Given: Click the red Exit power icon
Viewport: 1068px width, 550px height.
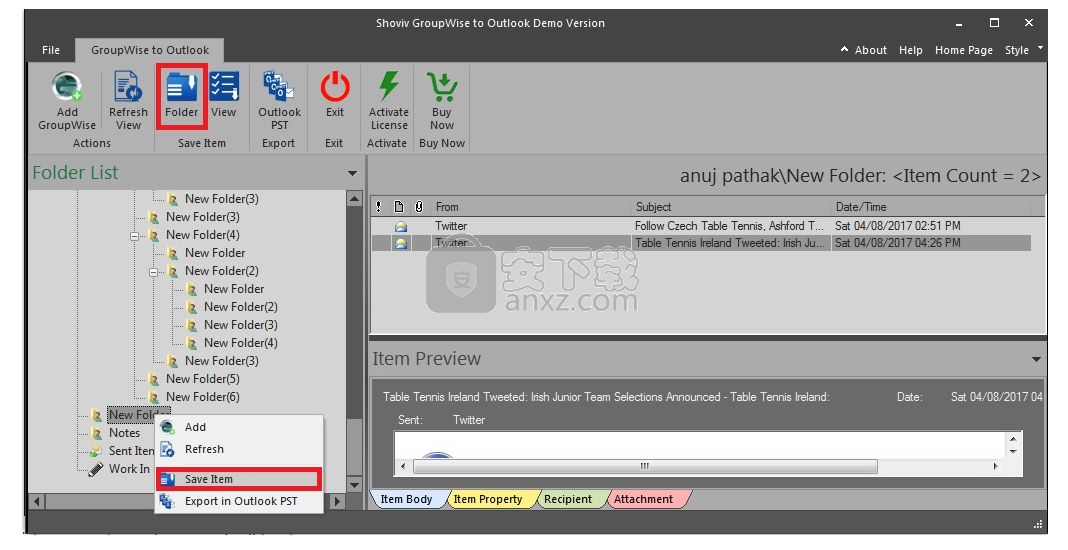Looking at the screenshot, I should (334, 87).
